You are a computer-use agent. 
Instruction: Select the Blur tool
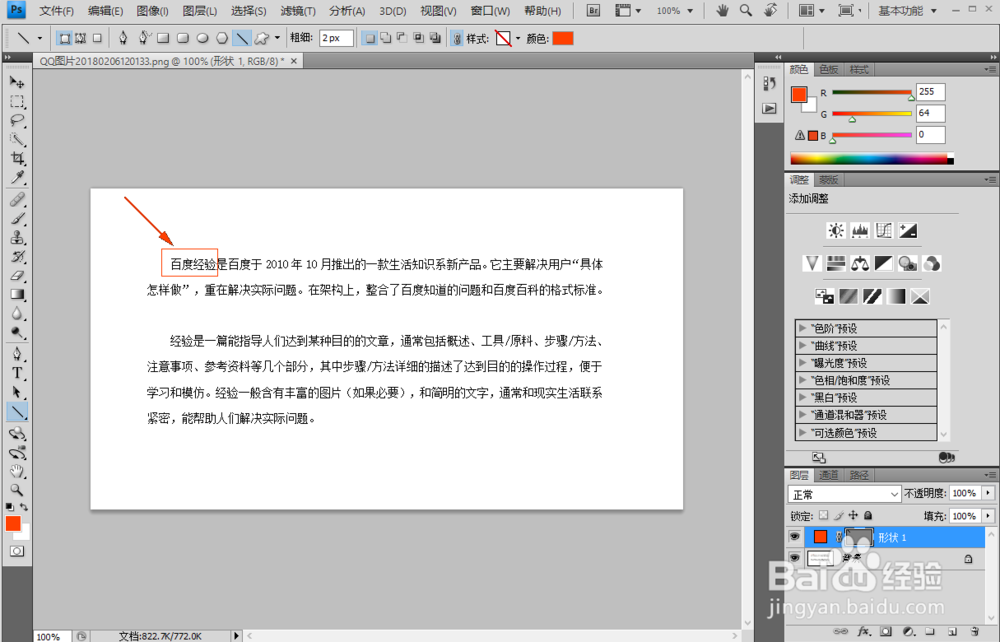(17, 314)
